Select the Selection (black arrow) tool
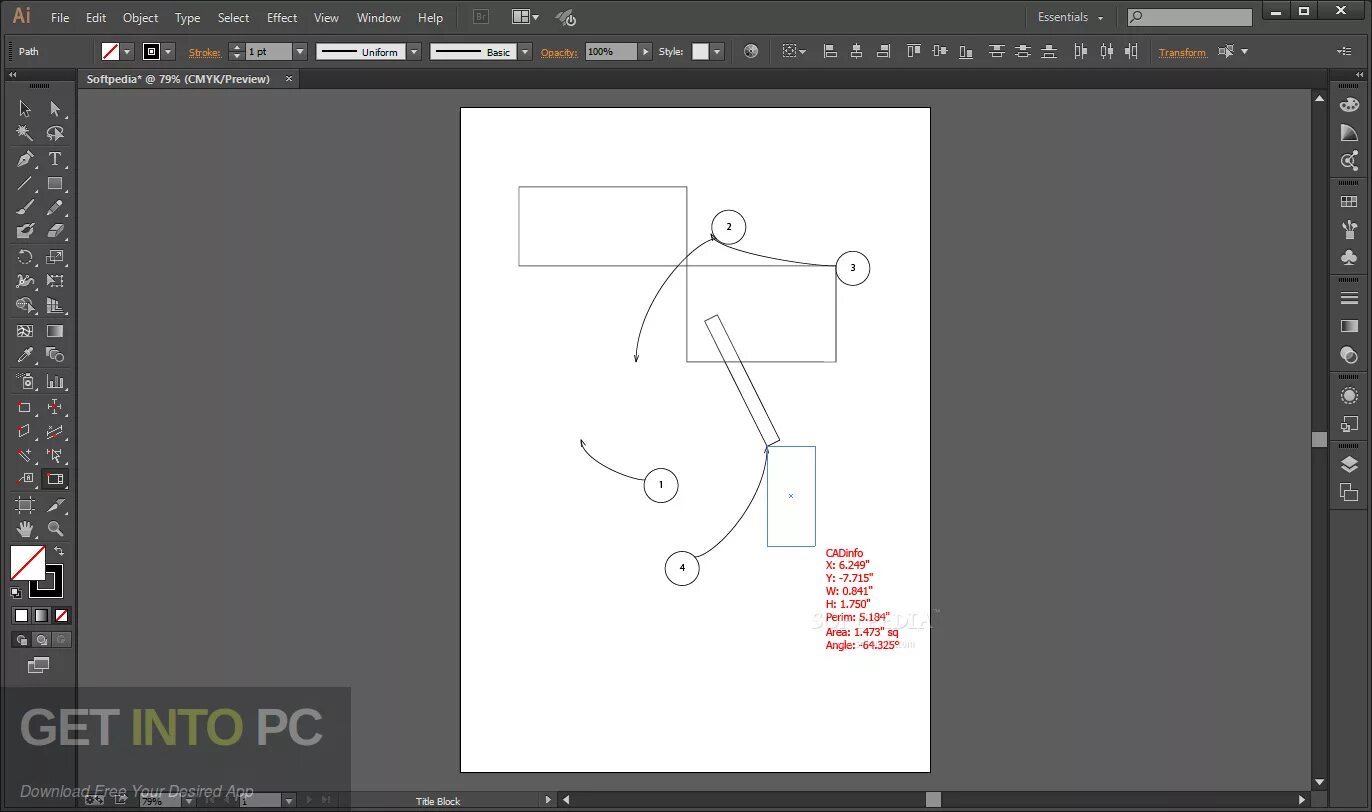The width and height of the screenshot is (1372, 812). 25,108
